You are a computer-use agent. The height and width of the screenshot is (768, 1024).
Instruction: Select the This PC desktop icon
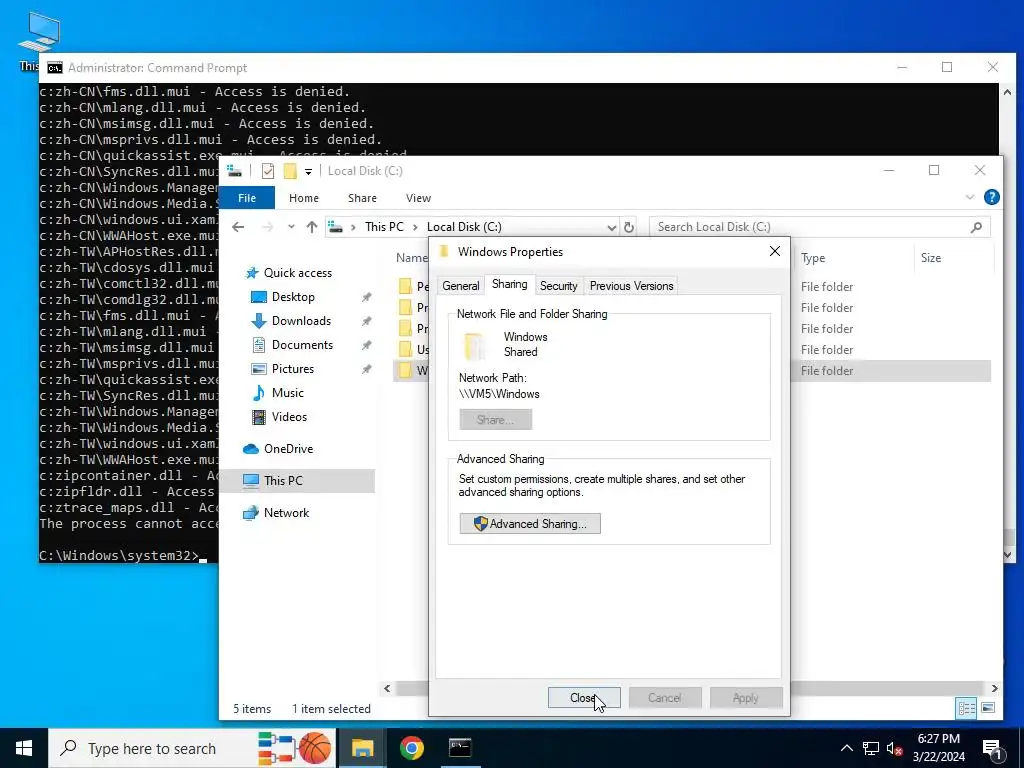[38, 41]
